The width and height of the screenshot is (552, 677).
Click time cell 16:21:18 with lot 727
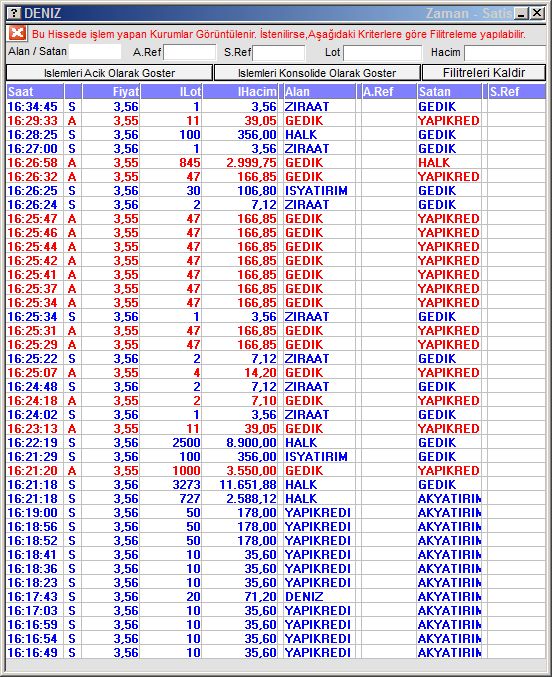point(32,499)
